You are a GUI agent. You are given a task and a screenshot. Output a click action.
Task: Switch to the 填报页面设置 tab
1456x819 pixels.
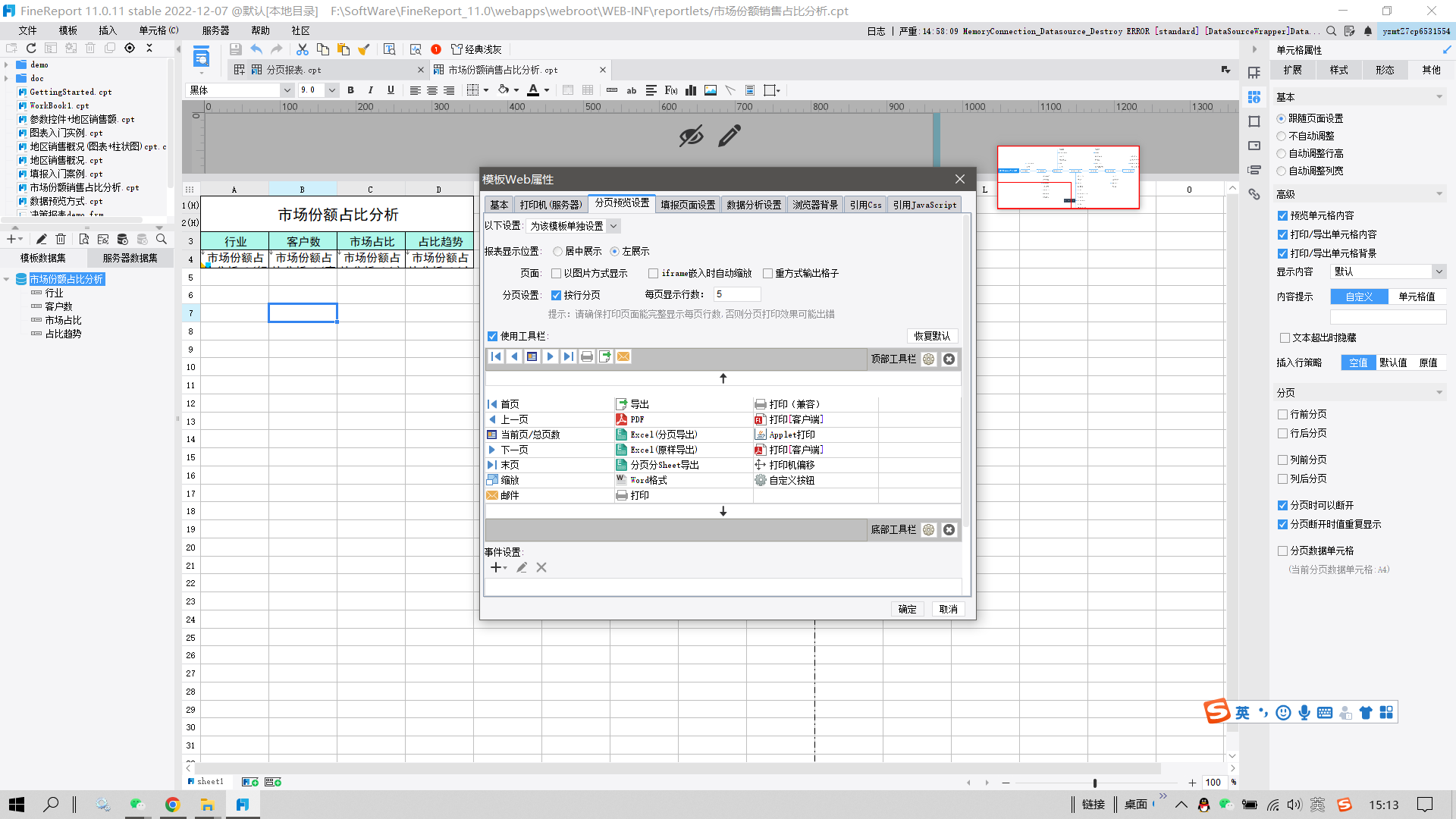coord(687,205)
